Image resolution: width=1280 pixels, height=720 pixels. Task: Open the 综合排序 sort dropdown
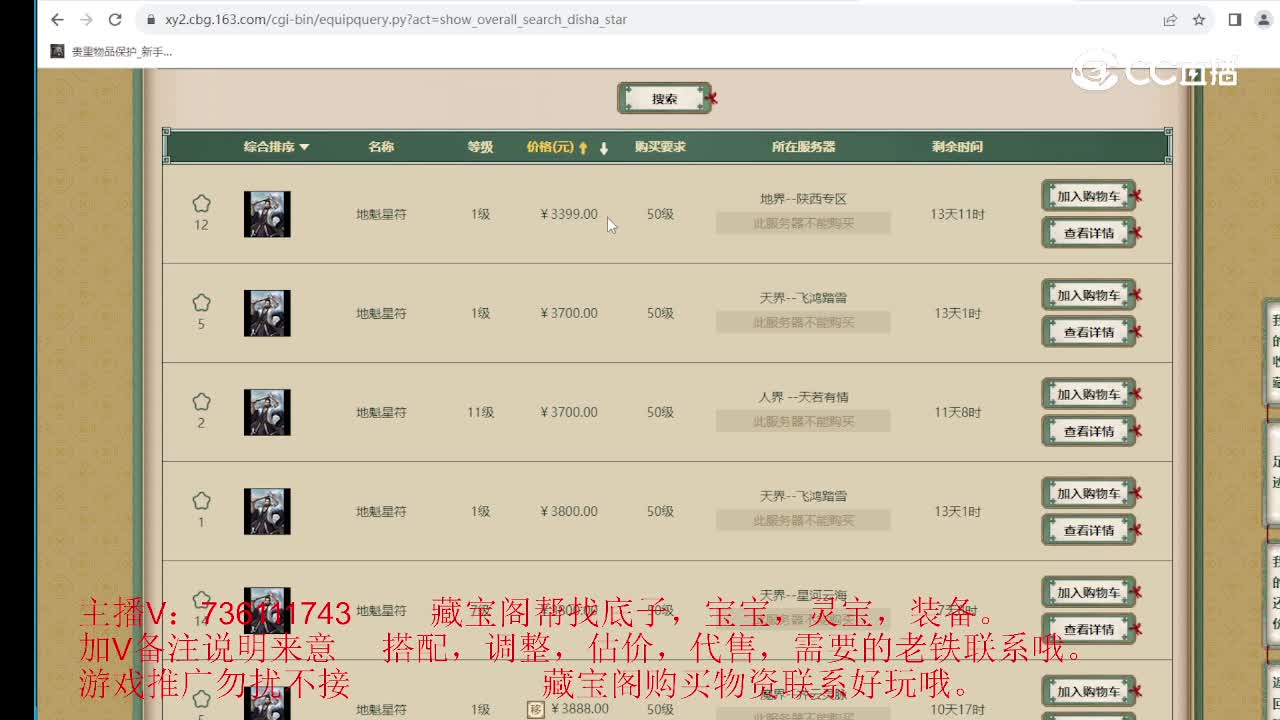click(x=277, y=147)
